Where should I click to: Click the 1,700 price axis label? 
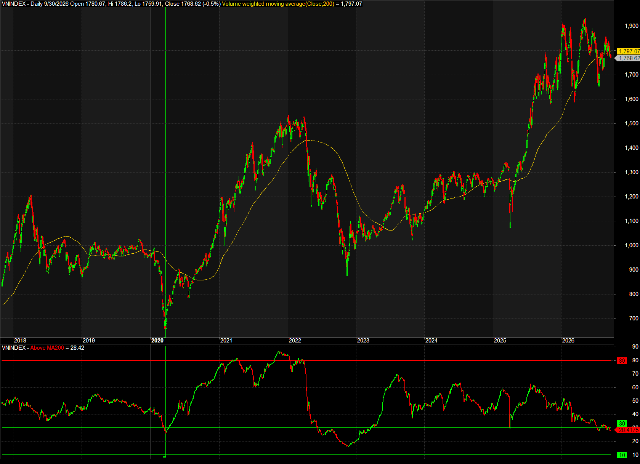pos(631,75)
